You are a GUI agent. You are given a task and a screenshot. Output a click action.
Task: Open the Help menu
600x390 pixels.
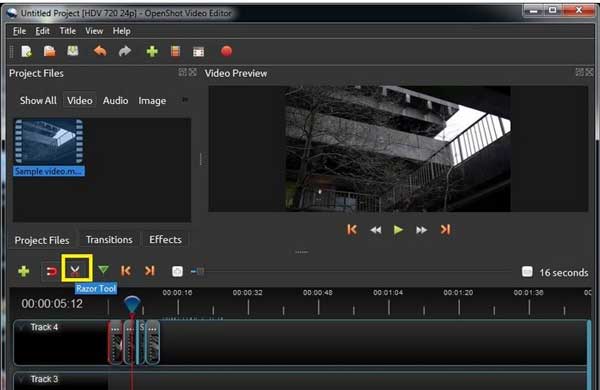122,31
